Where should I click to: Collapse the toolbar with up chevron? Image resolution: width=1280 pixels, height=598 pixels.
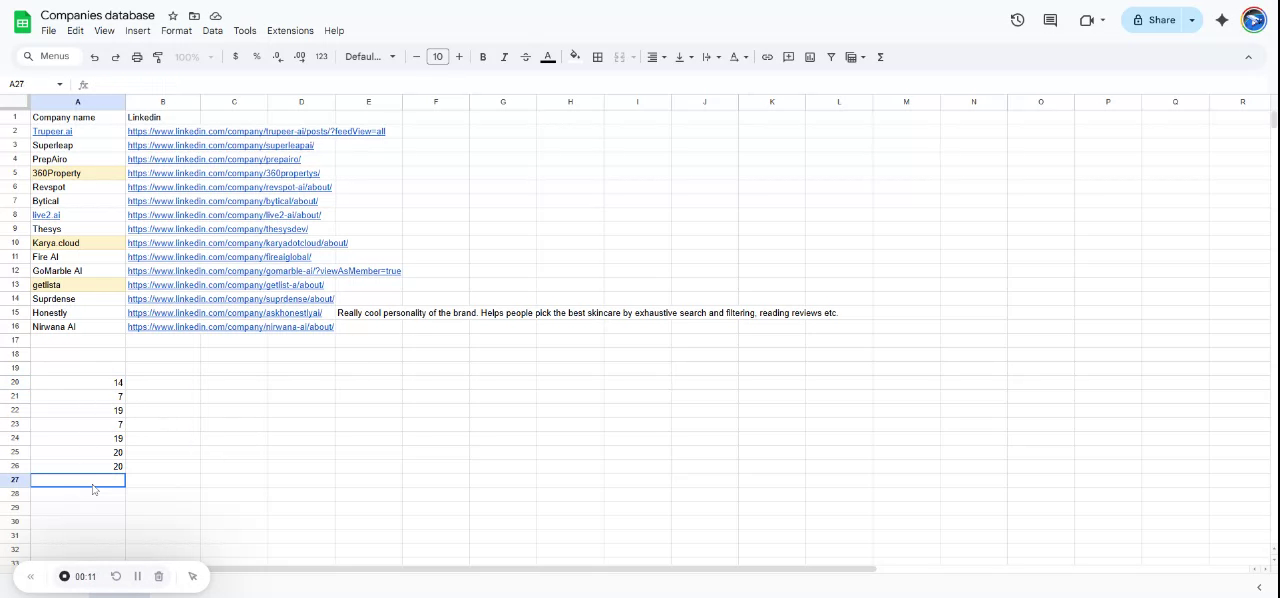coord(1248,57)
